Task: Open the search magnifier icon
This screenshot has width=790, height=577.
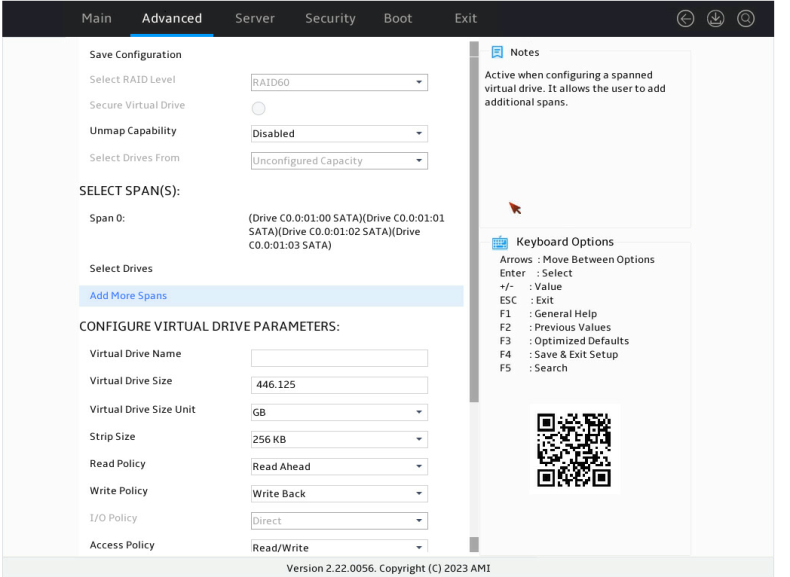Action: pos(746,19)
